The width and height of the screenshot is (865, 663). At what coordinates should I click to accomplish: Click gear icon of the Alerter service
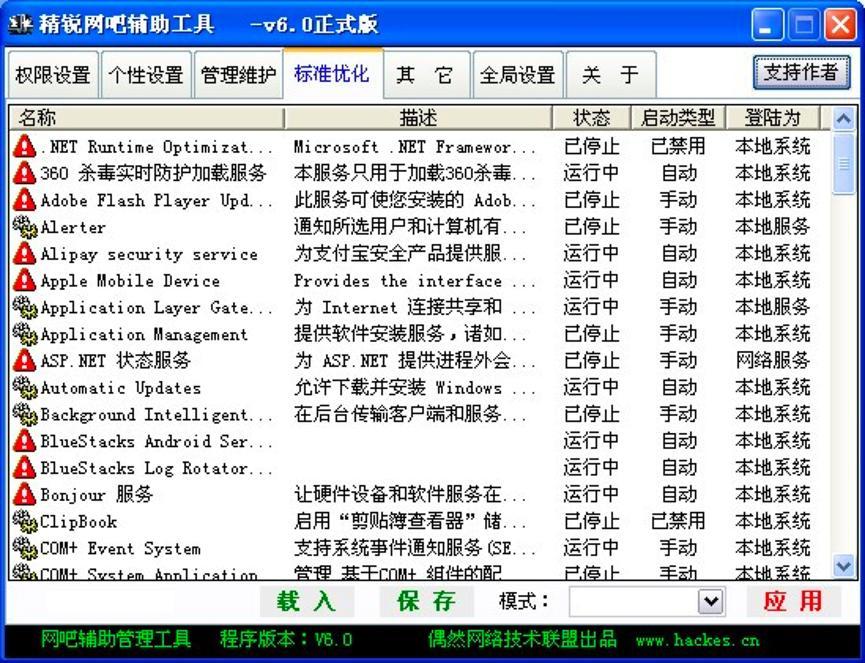pyautogui.click(x=24, y=227)
